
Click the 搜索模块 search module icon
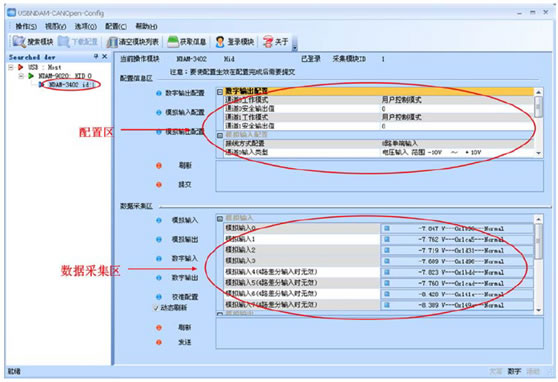tap(19, 42)
